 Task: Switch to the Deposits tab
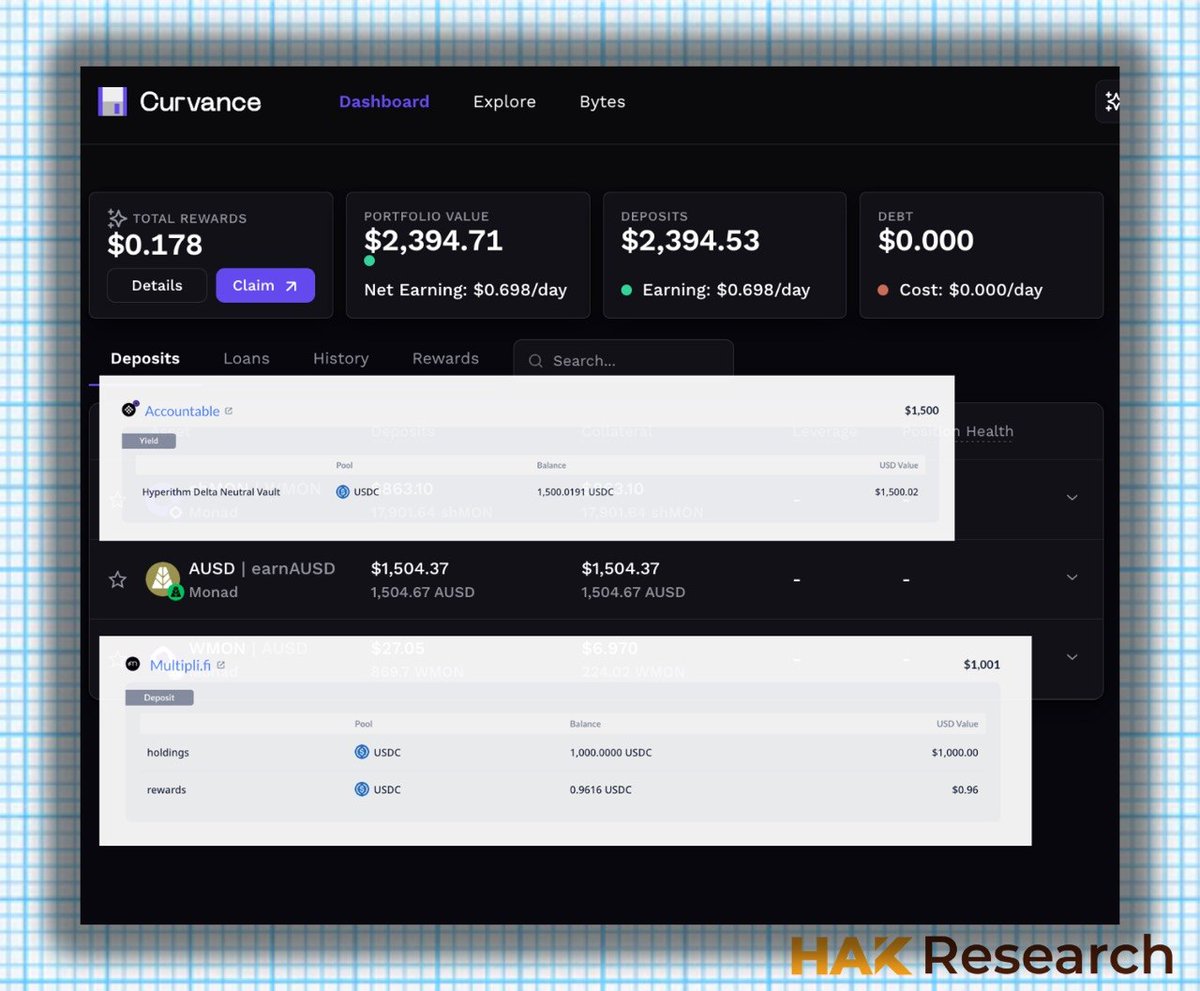[x=145, y=358]
